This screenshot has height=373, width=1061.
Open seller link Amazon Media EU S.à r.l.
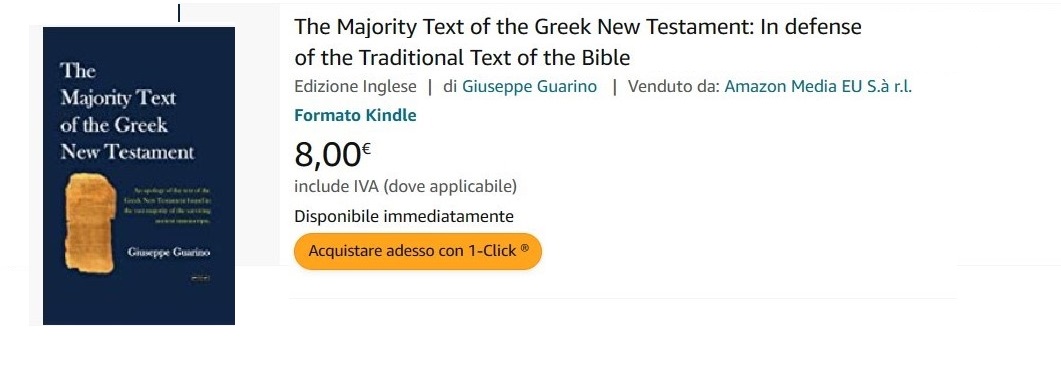point(818,87)
